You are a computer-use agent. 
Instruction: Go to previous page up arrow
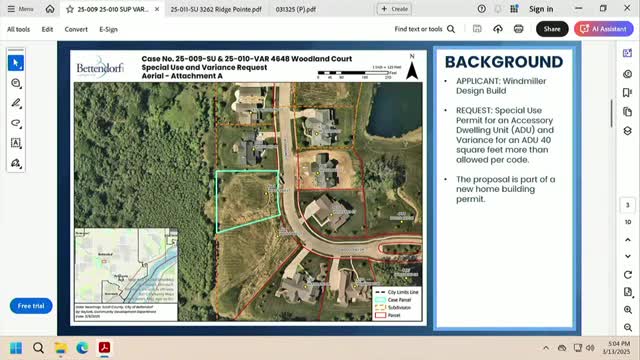[628, 240]
